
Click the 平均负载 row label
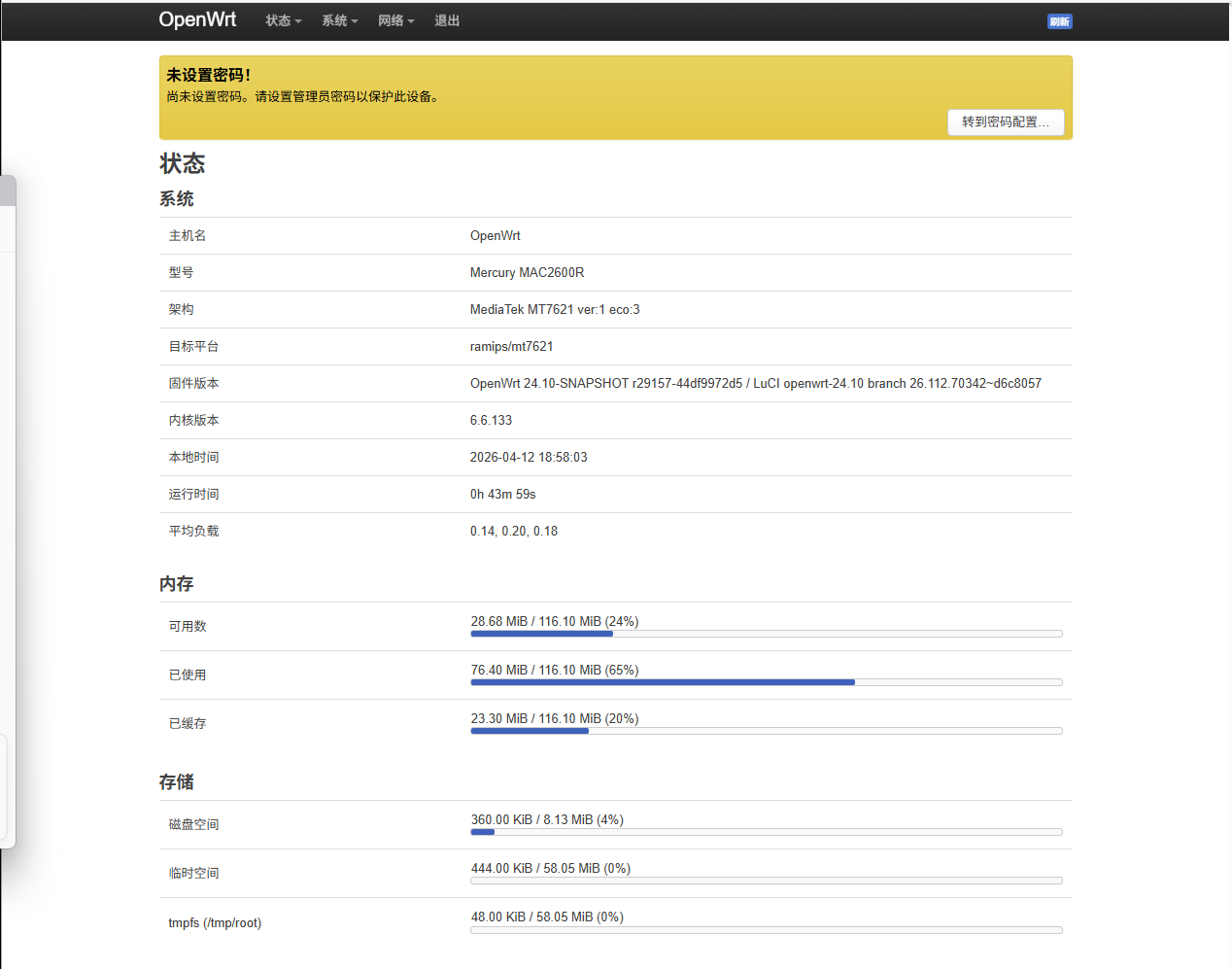click(x=193, y=531)
